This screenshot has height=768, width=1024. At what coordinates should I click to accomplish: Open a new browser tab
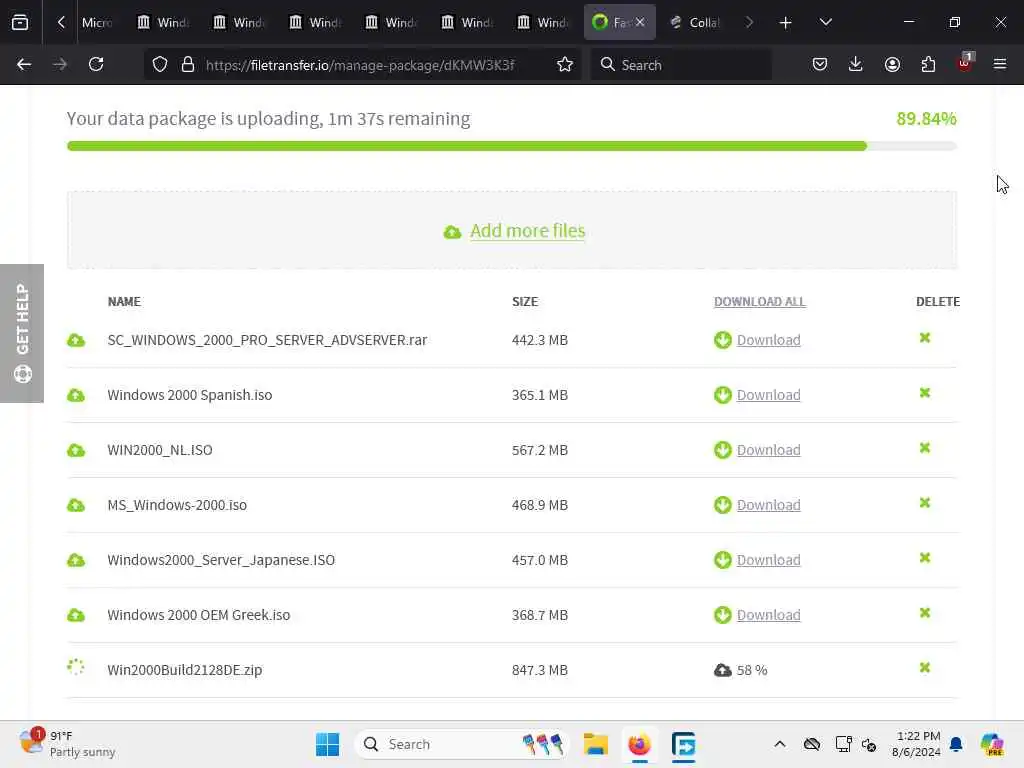click(x=786, y=23)
